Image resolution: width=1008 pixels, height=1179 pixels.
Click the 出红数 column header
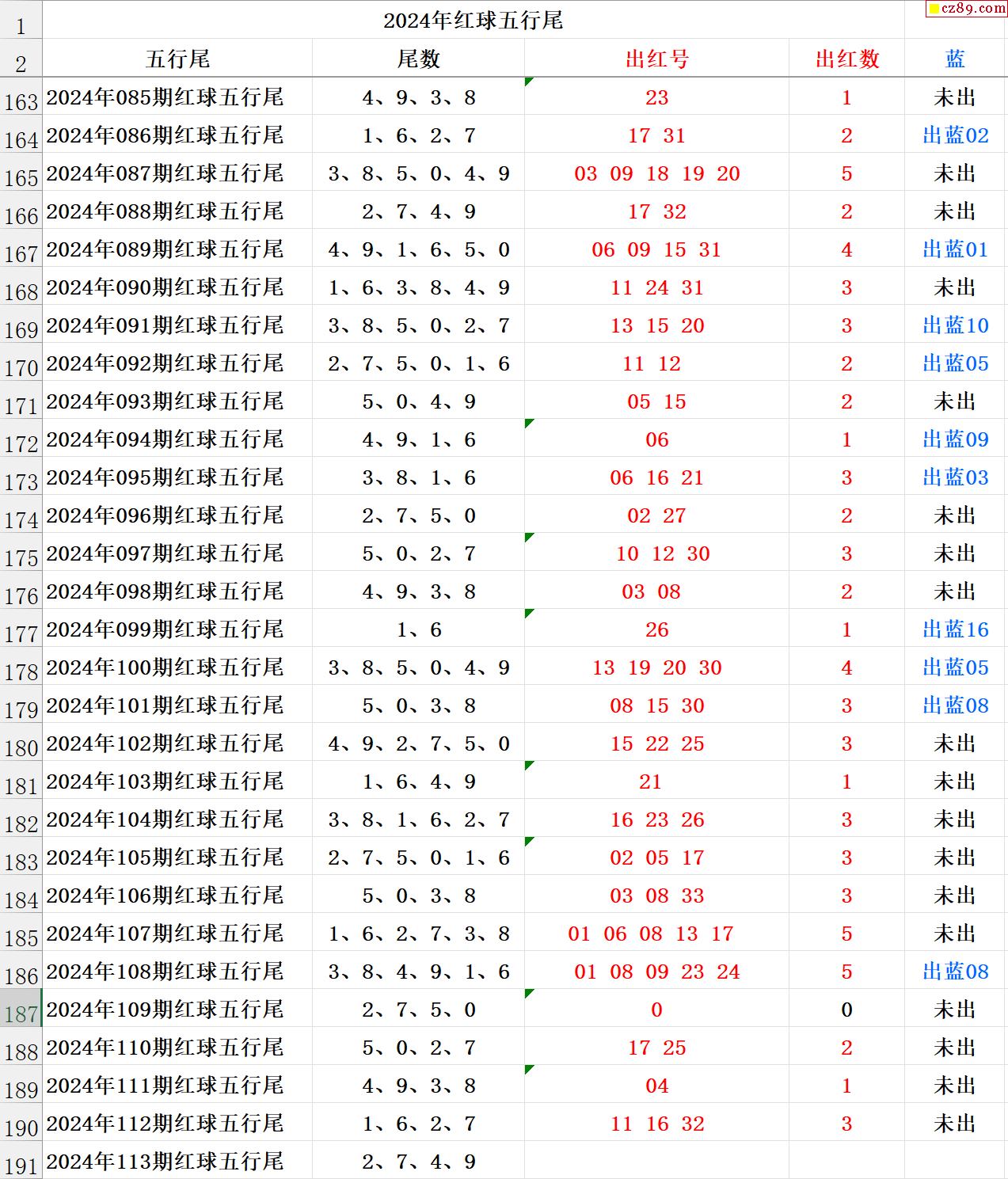point(846,59)
